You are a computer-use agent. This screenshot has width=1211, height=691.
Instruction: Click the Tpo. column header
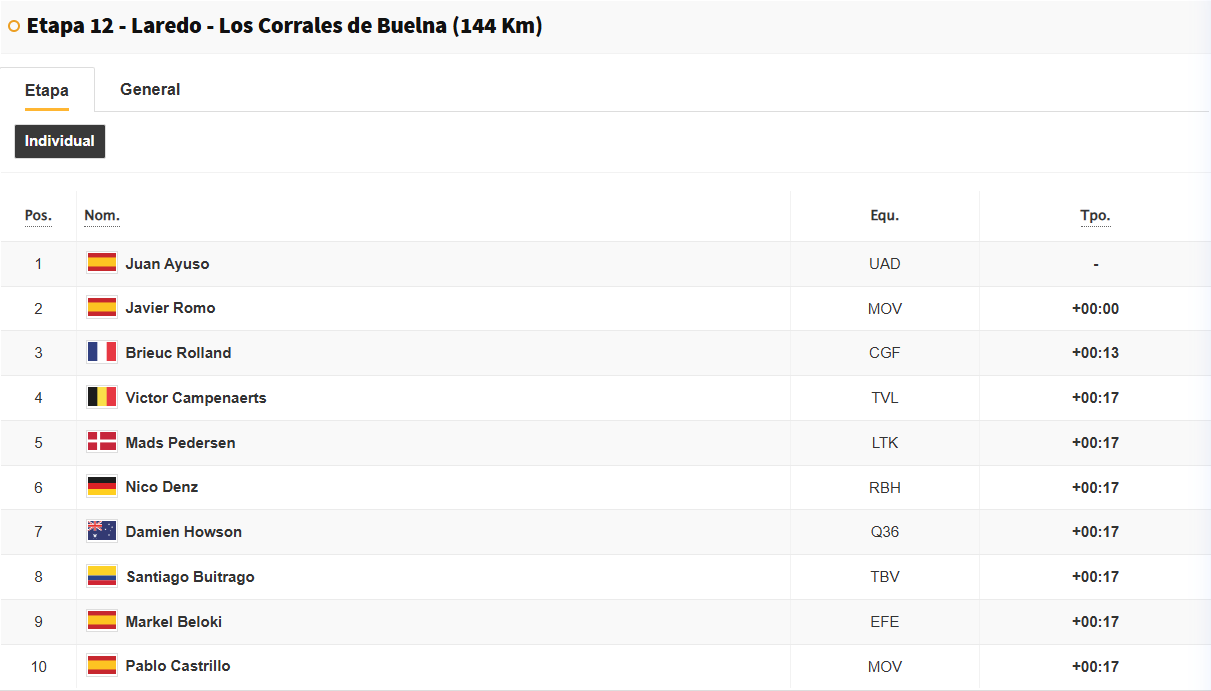(x=1095, y=216)
